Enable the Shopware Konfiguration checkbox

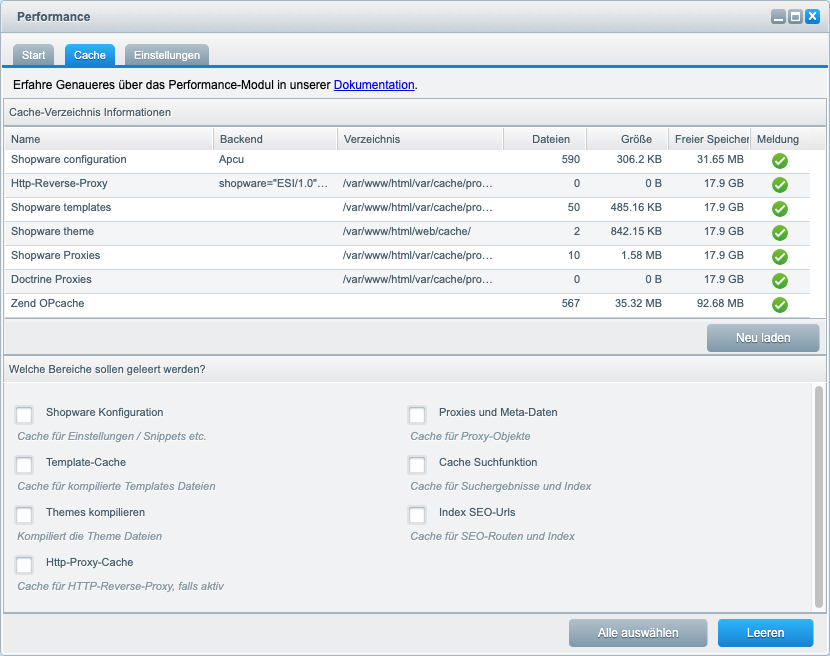coord(24,415)
